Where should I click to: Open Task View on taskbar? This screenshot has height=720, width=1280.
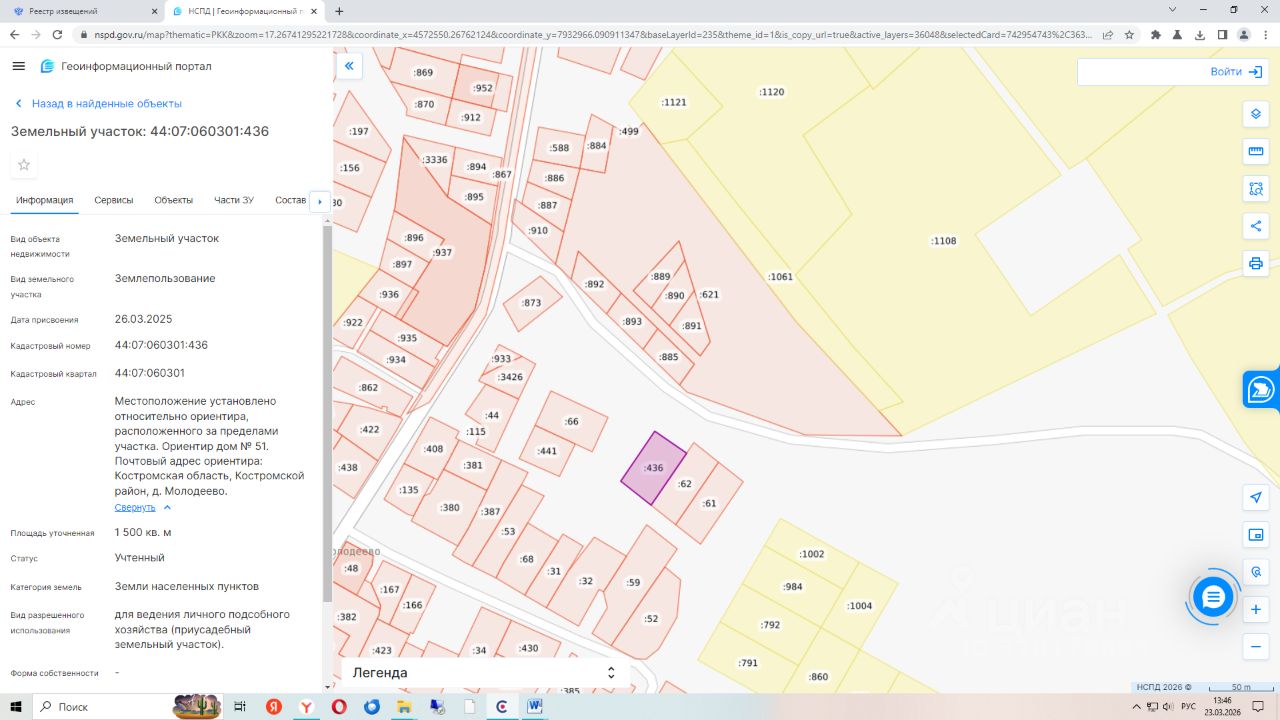[x=240, y=706]
